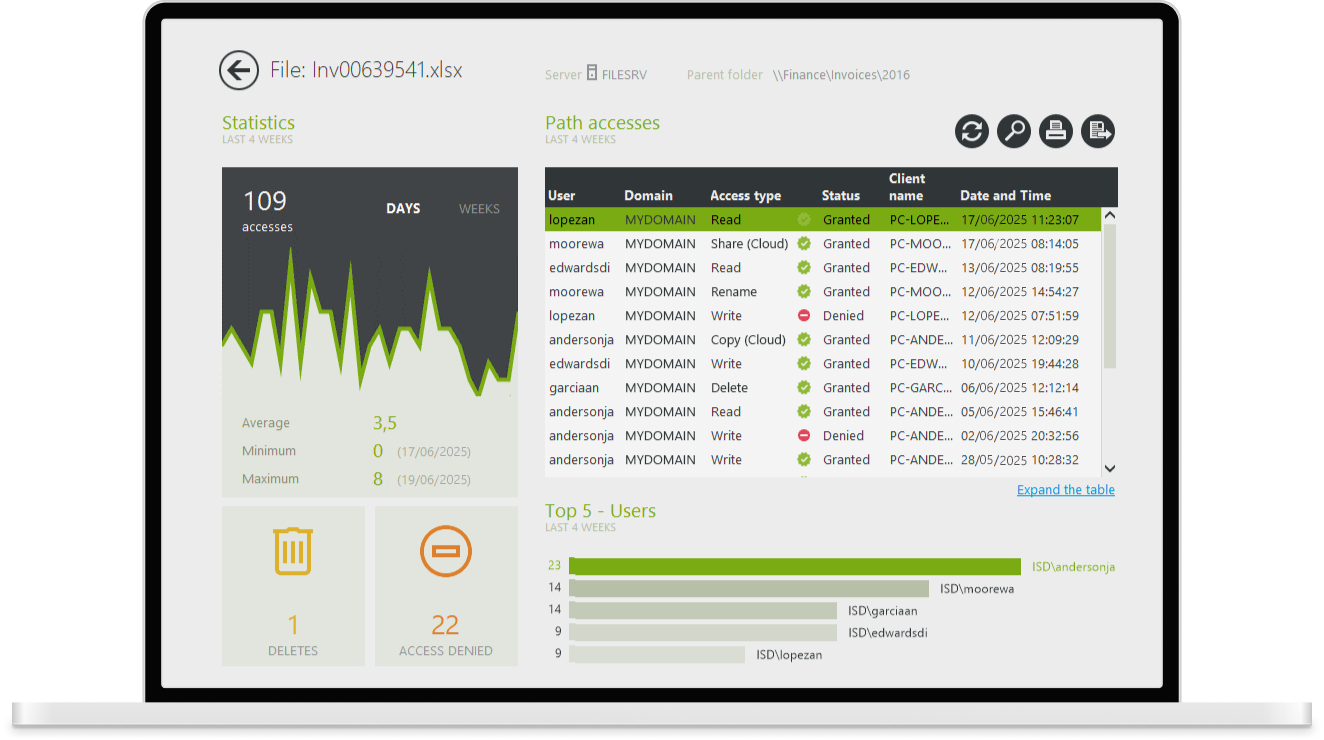Click denied icon on 02/06/2025 20:32:56 row

click(x=804, y=436)
